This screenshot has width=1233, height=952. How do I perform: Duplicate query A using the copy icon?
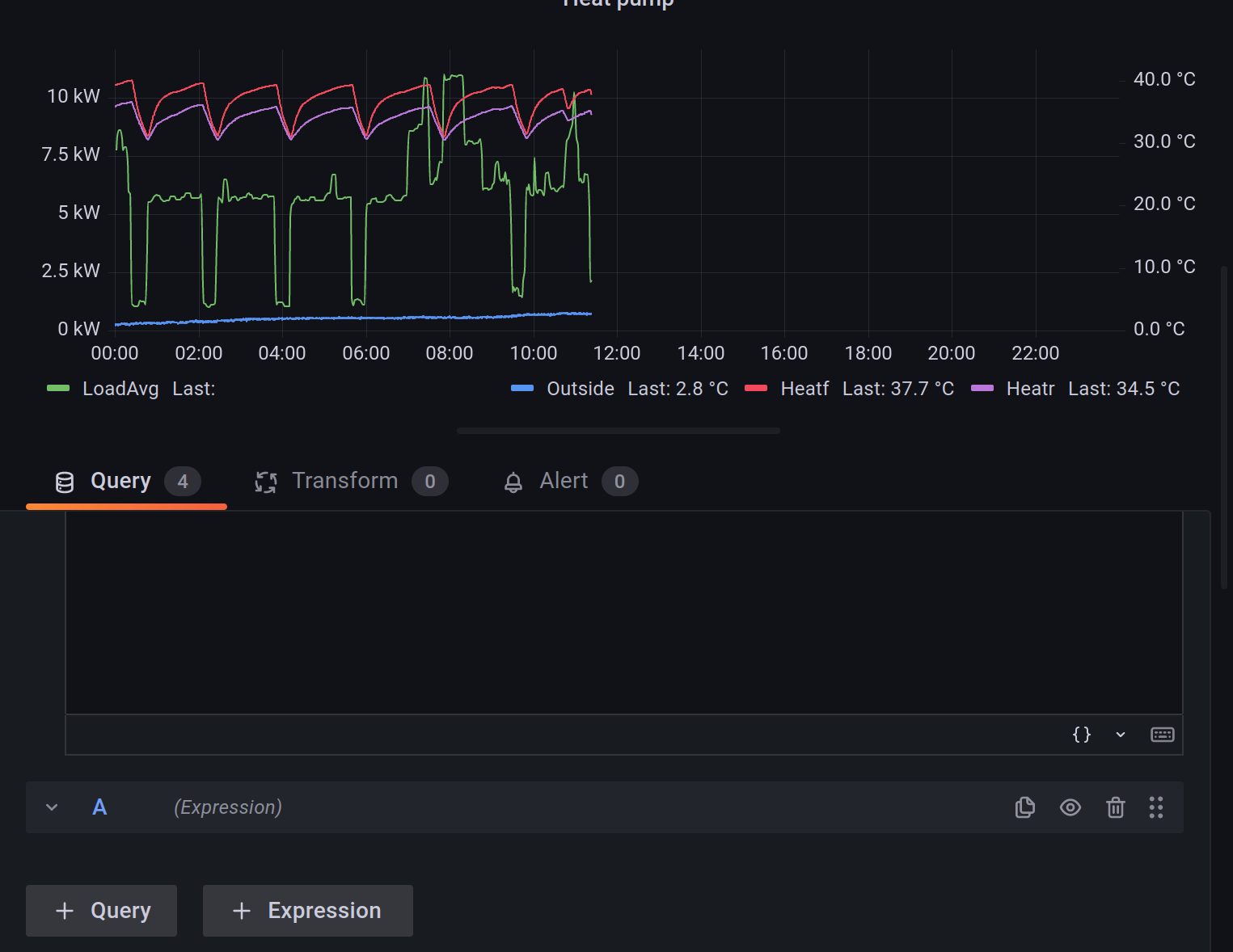(1024, 807)
